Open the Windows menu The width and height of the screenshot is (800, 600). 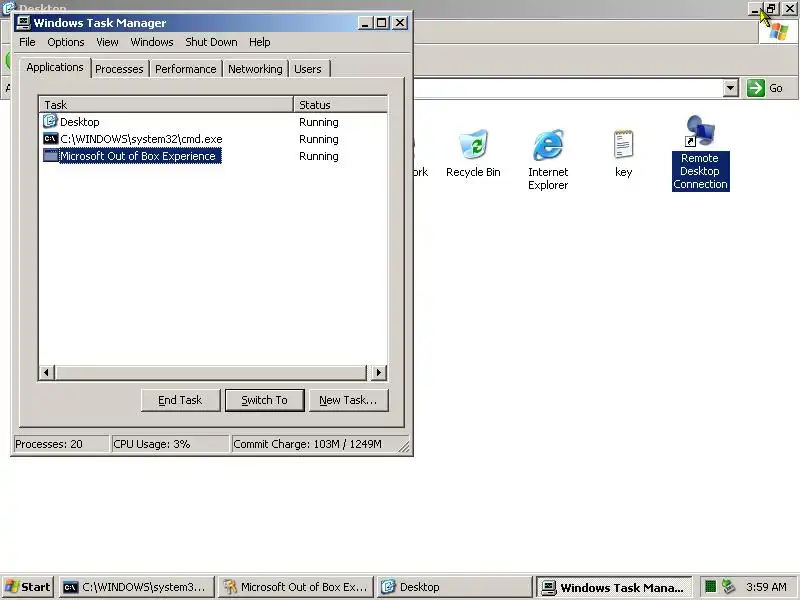pyautogui.click(x=152, y=42)
